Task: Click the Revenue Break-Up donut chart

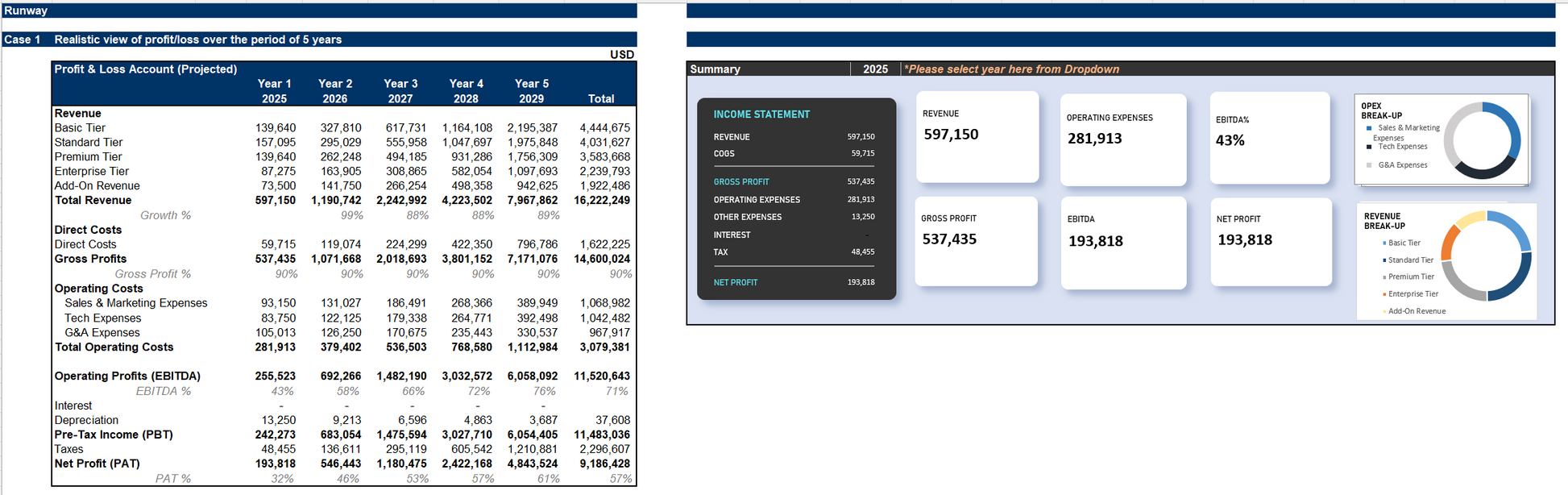Action: pyautogui.click(x=1487, y=256)
